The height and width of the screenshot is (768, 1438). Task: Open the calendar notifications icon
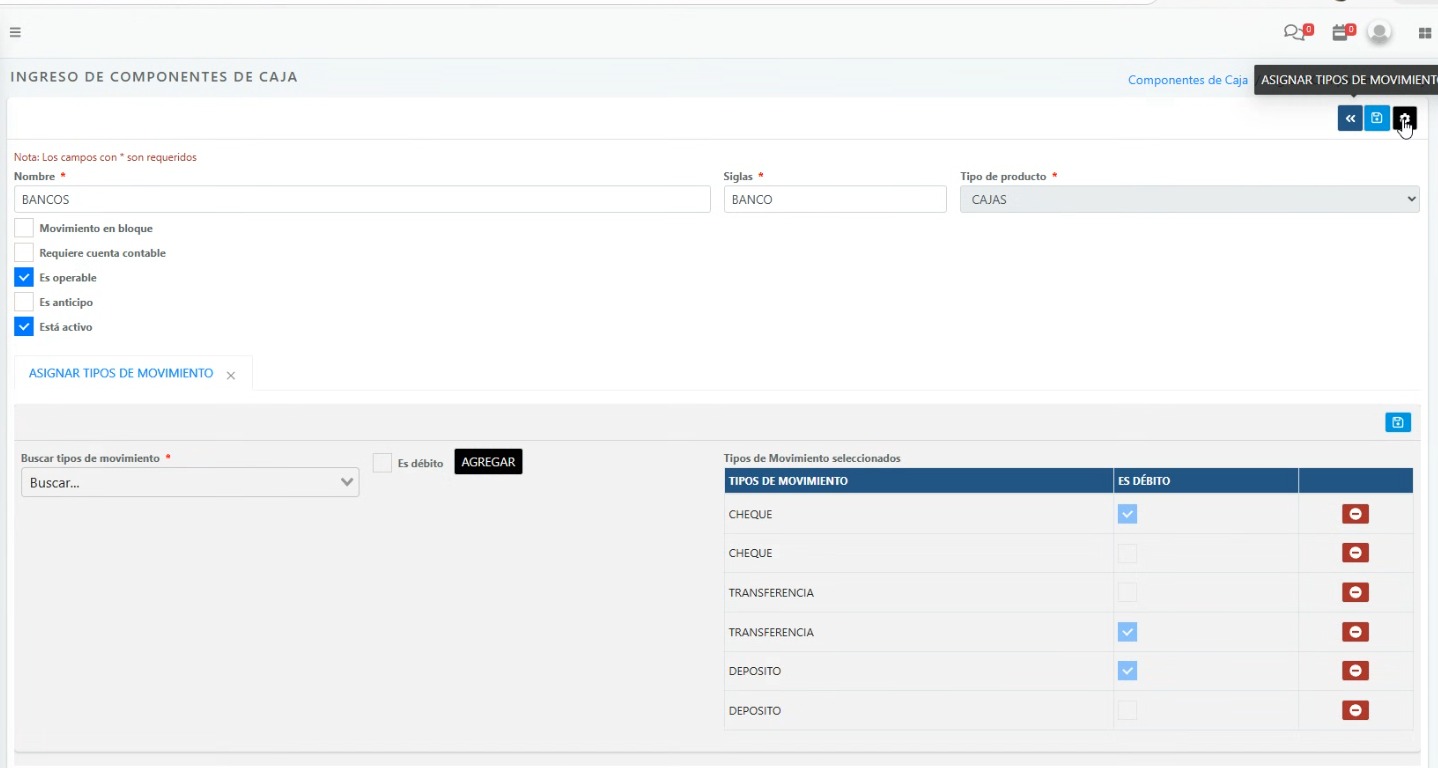tap(1339, 32)
